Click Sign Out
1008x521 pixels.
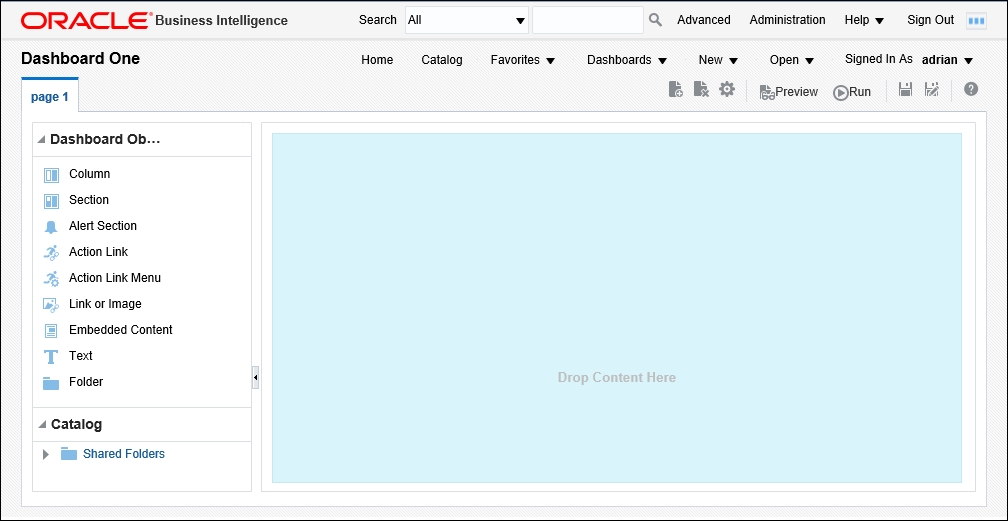coord(930,20)
